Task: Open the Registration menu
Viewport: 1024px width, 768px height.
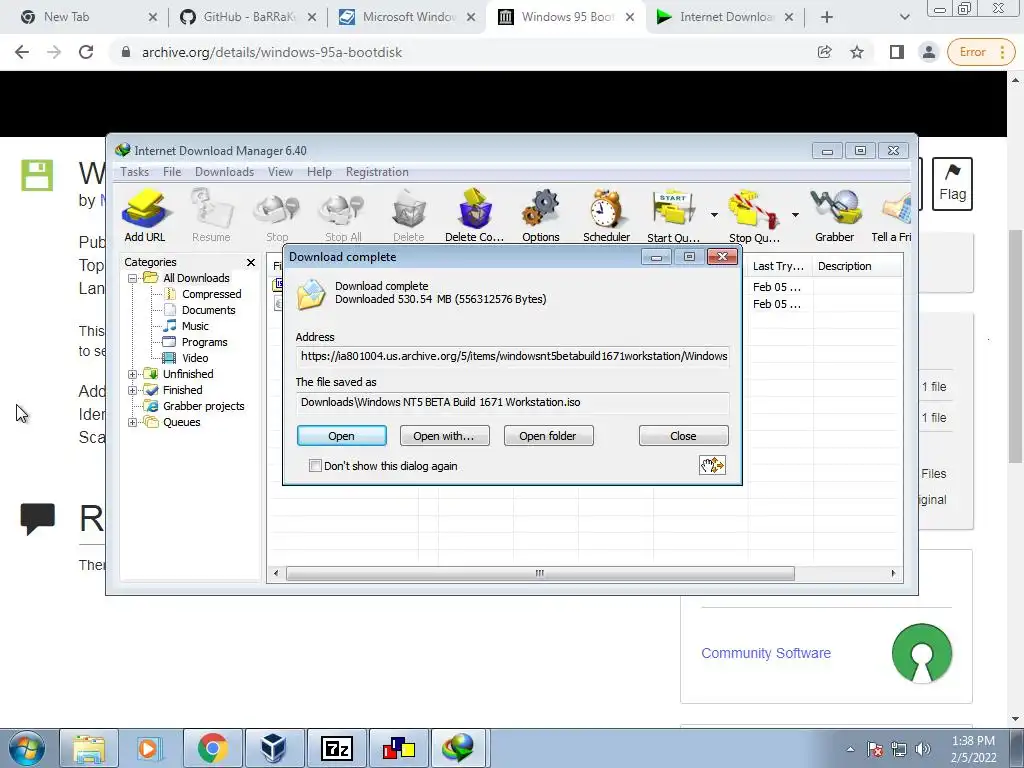Action: coord(377,172)
